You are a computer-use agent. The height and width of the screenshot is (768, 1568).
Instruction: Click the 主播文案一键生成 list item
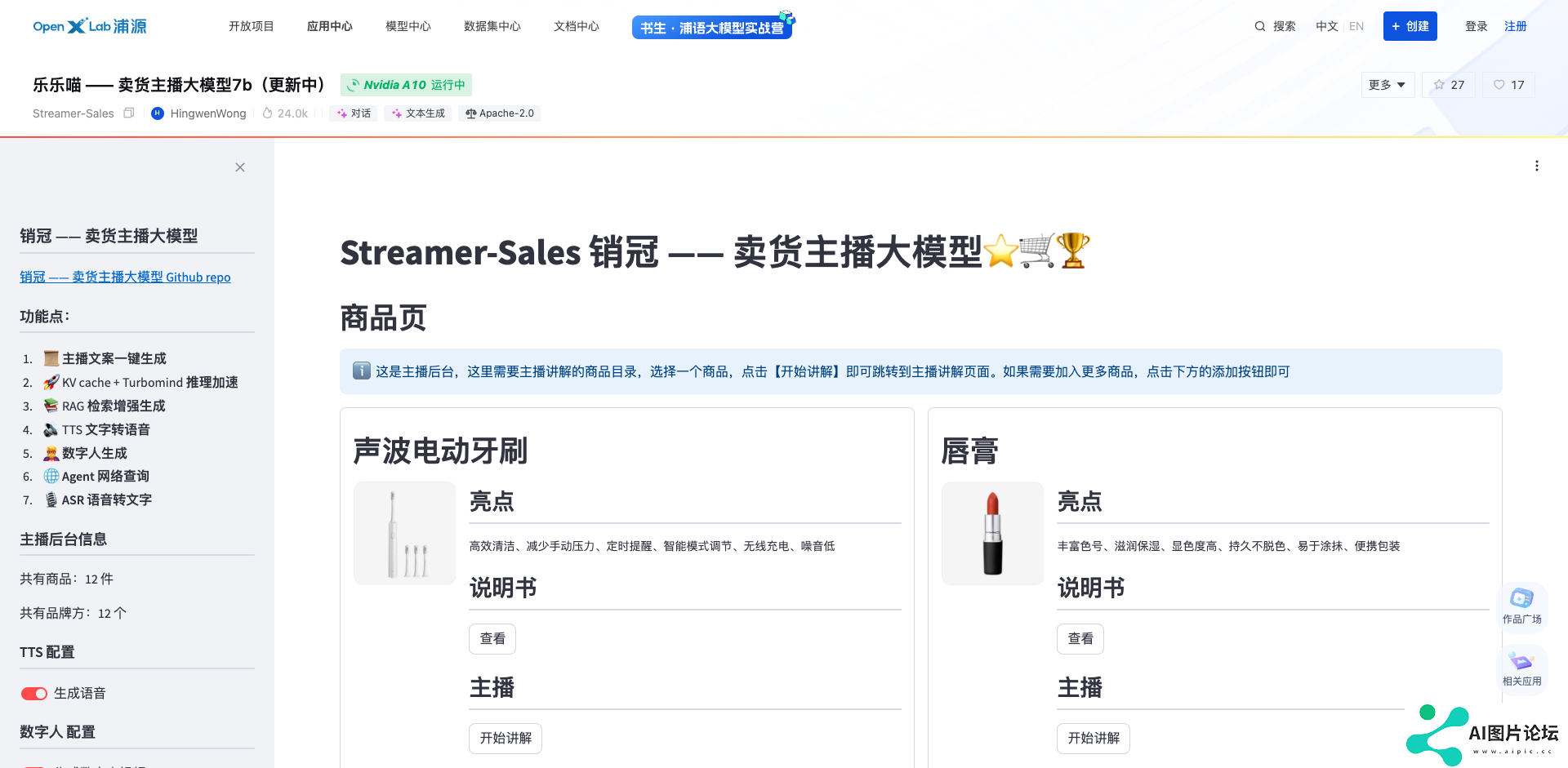[x=105, y=358]
